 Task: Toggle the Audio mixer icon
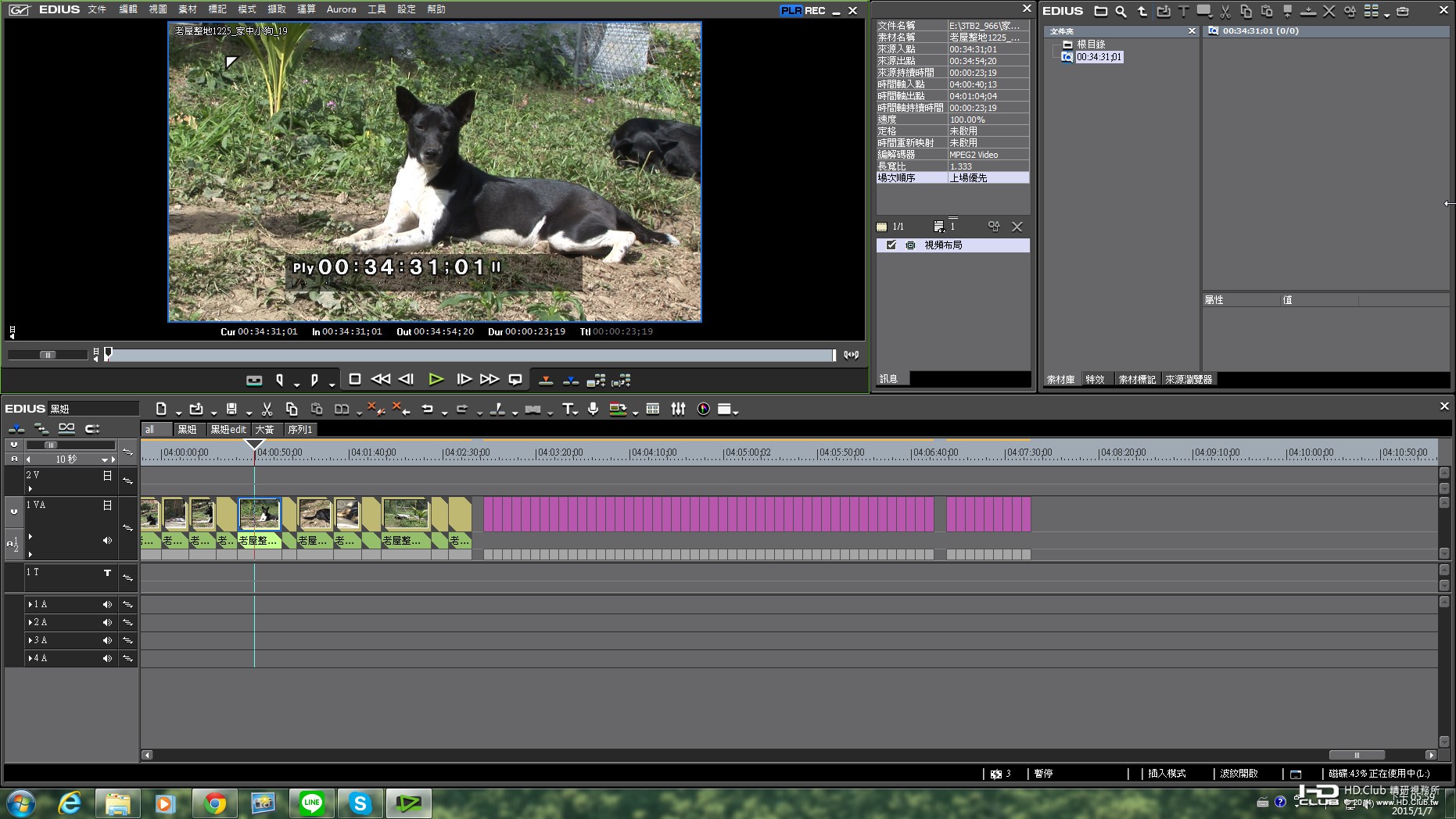[x=678, y=409]
